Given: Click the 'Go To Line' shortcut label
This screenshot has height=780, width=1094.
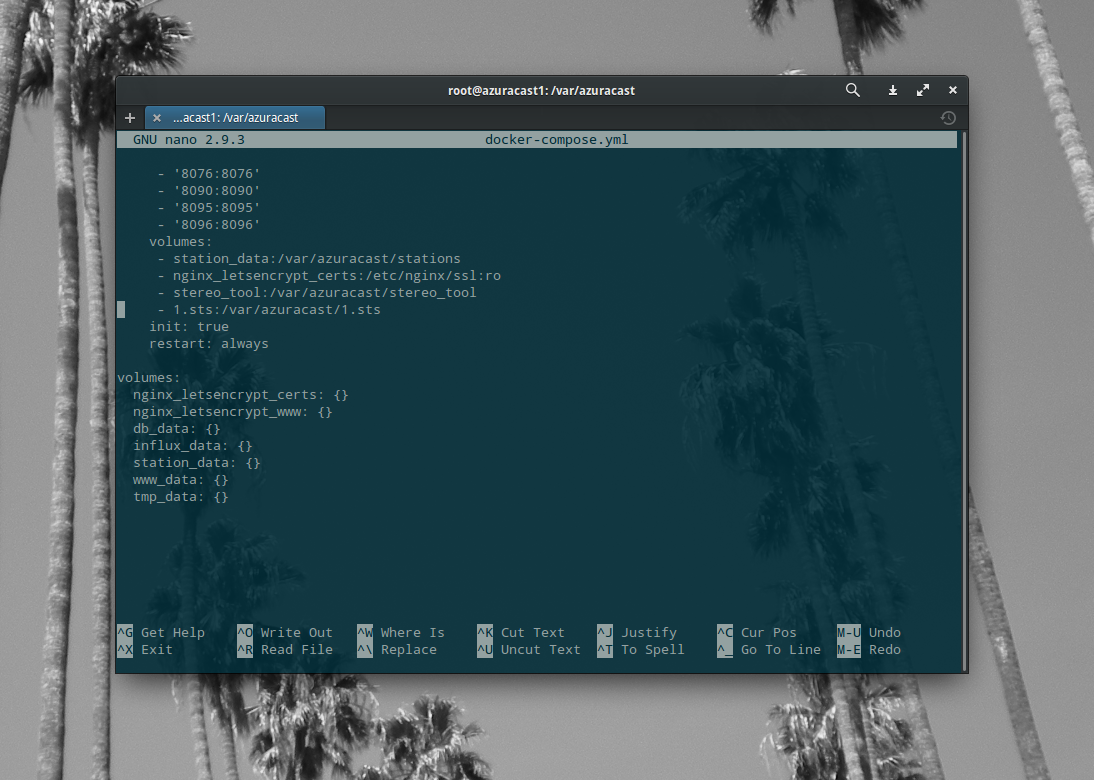Looking at the screenshot, I should pyautogui.click(x=781, y=649).
